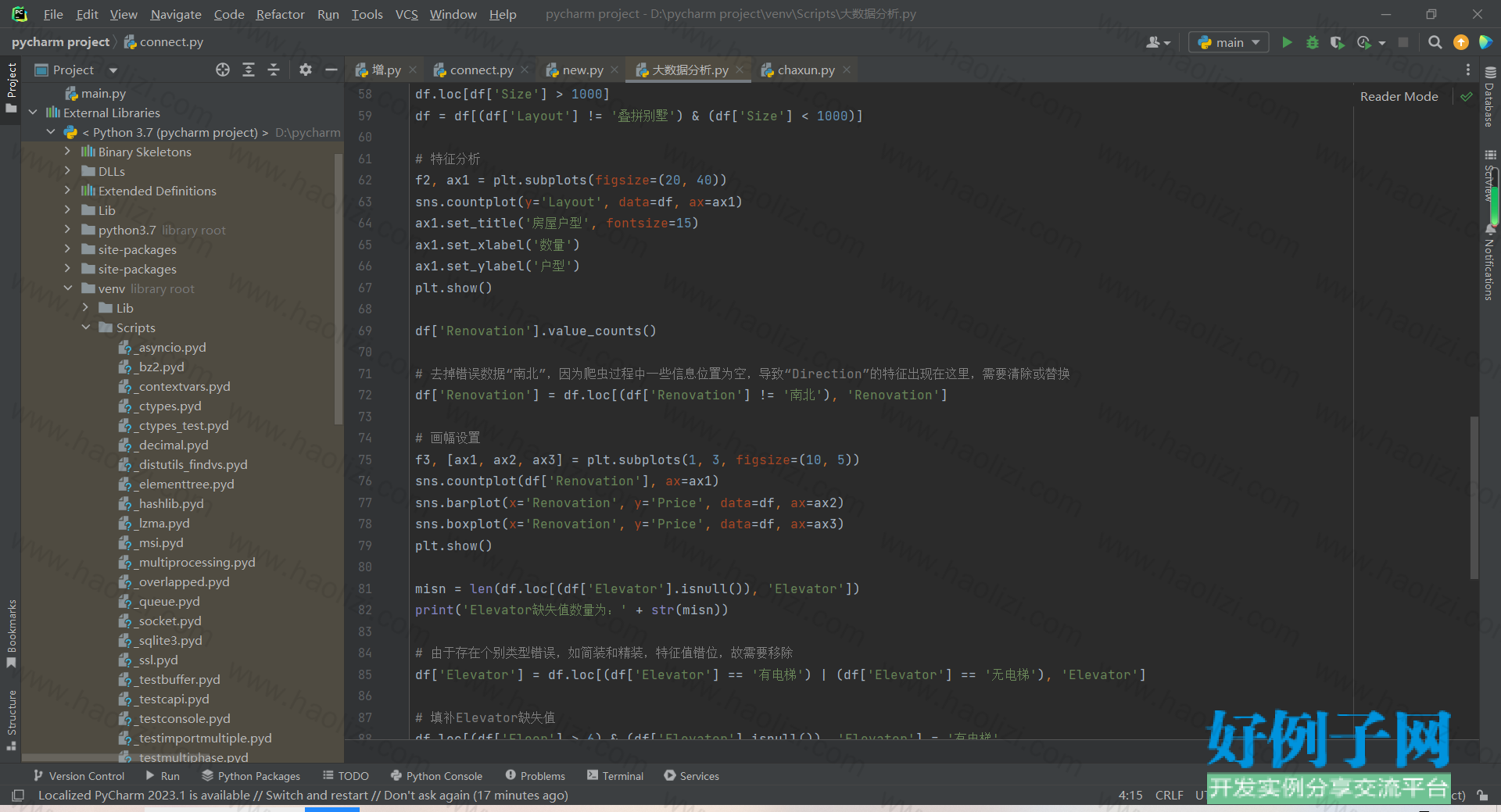
Task: Expand python3.7 library root
Action: pos(68,230)
